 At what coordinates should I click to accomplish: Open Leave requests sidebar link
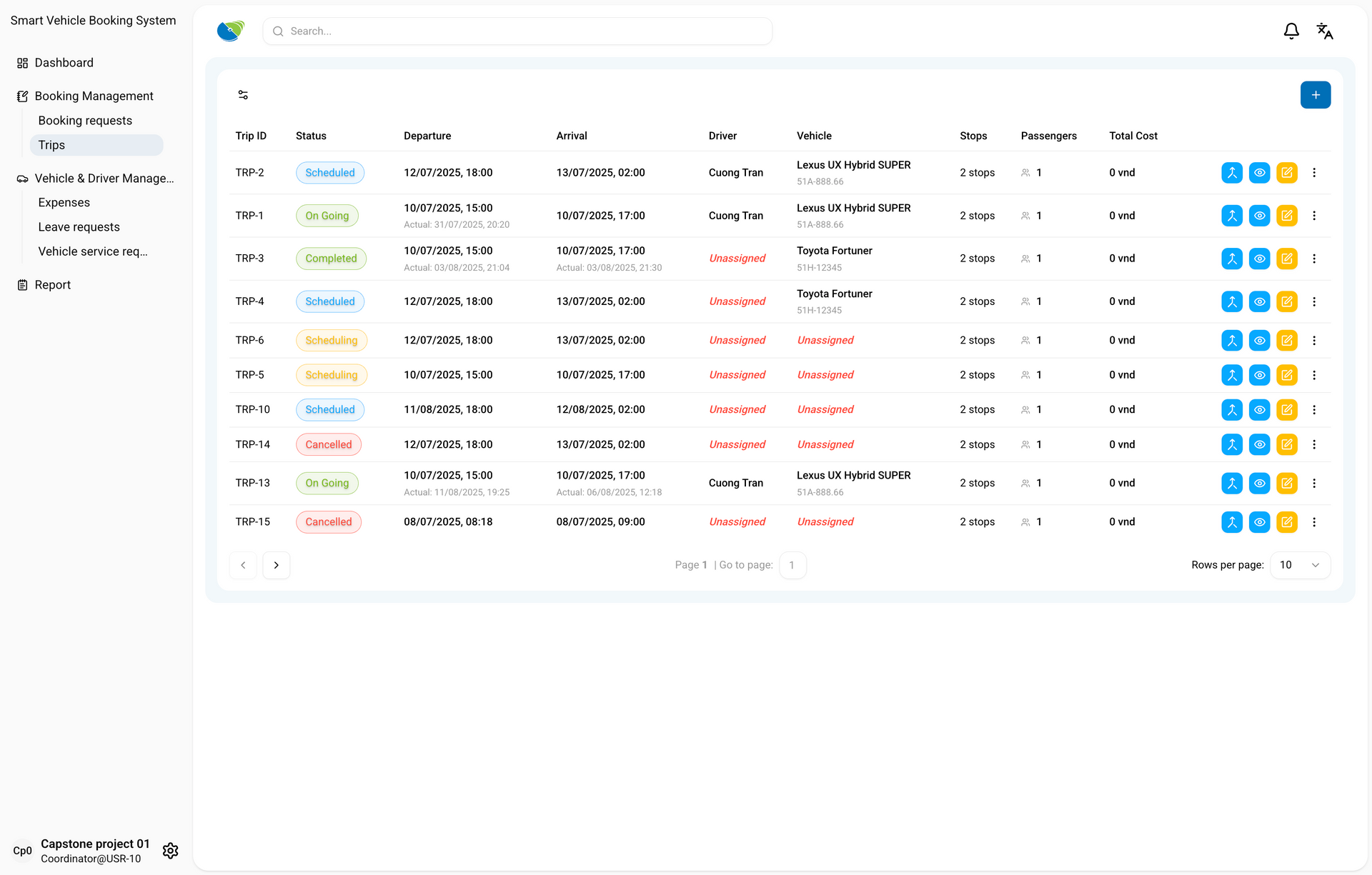(x=79, y=227)
